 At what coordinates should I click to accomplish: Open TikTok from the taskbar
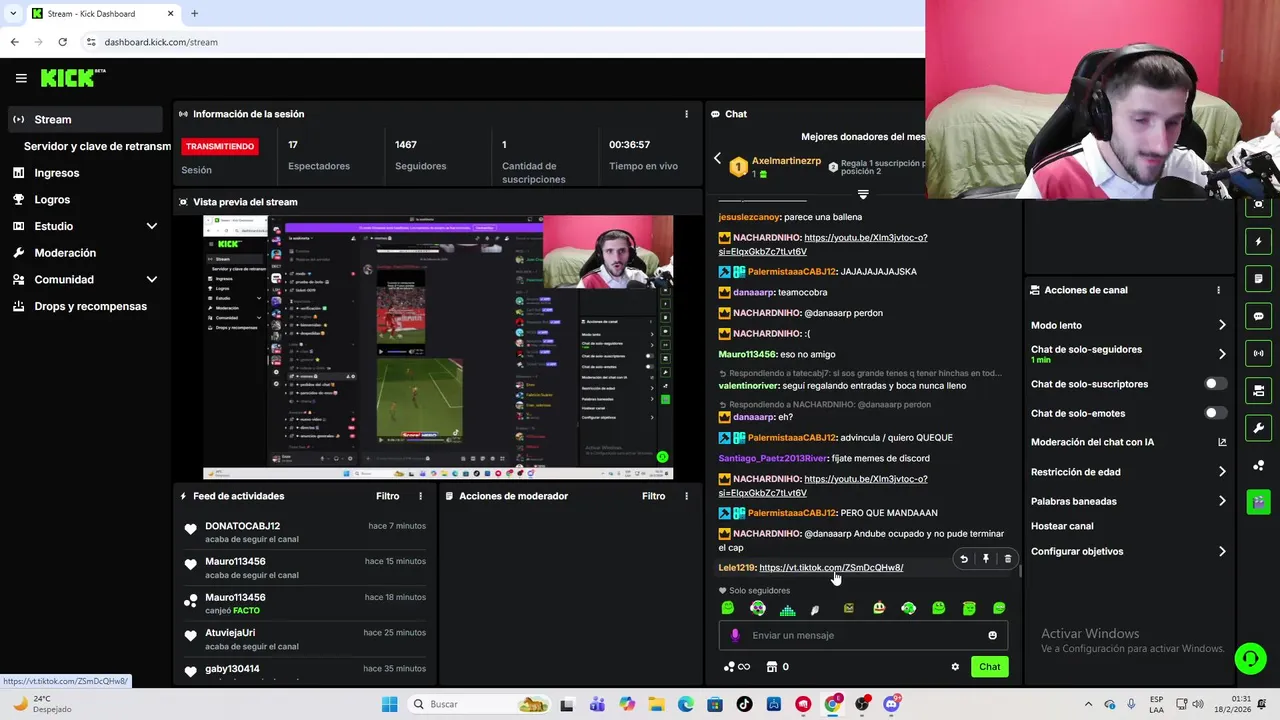click(744, 704)
